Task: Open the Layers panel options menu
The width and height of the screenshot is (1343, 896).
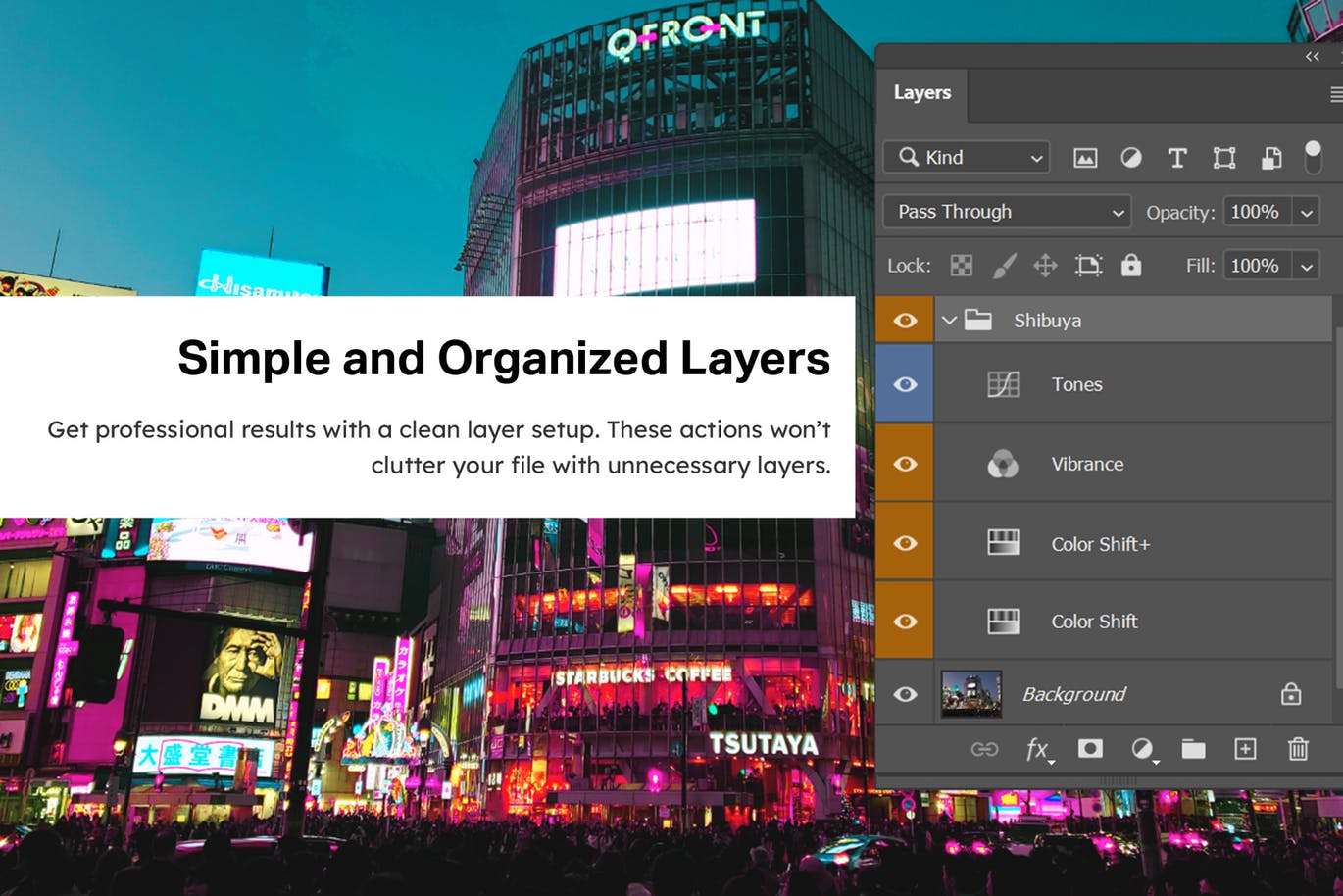Action: click(1335, 94)
